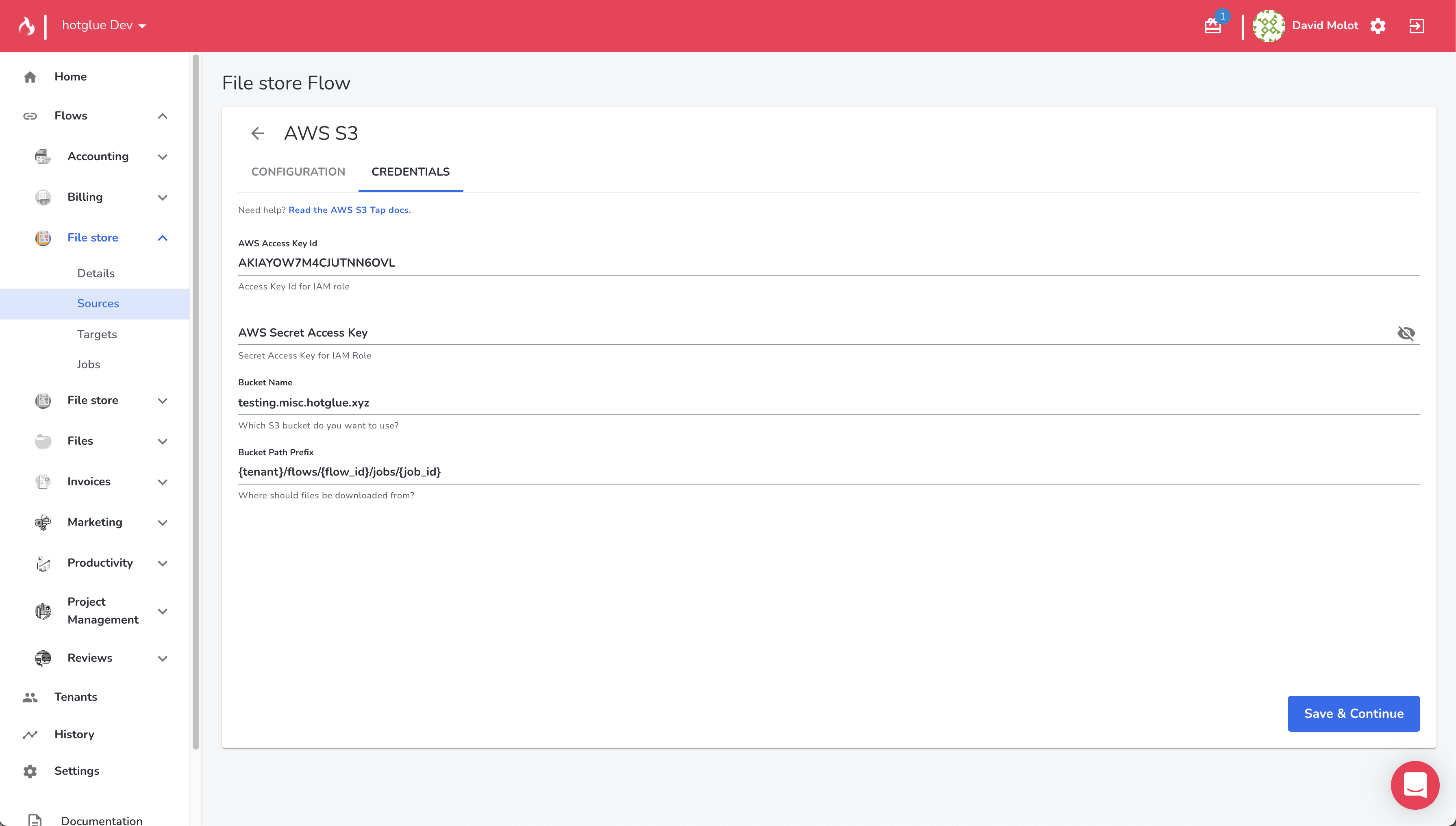Open the chat support bubble
1456x826 pixels.
pyautogui.click(x=1415, y=785)
